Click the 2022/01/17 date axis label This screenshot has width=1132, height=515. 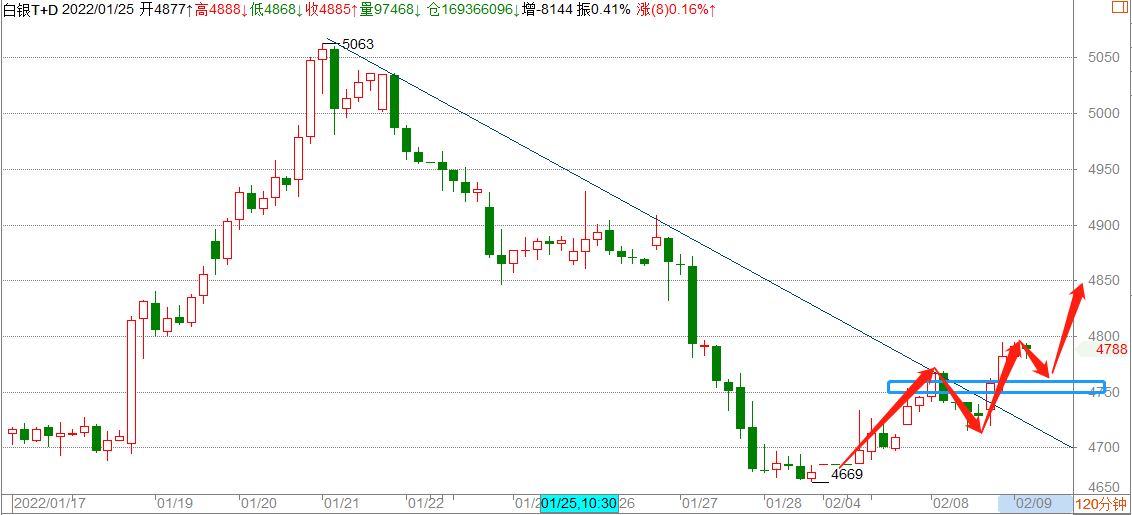[48, 503]
